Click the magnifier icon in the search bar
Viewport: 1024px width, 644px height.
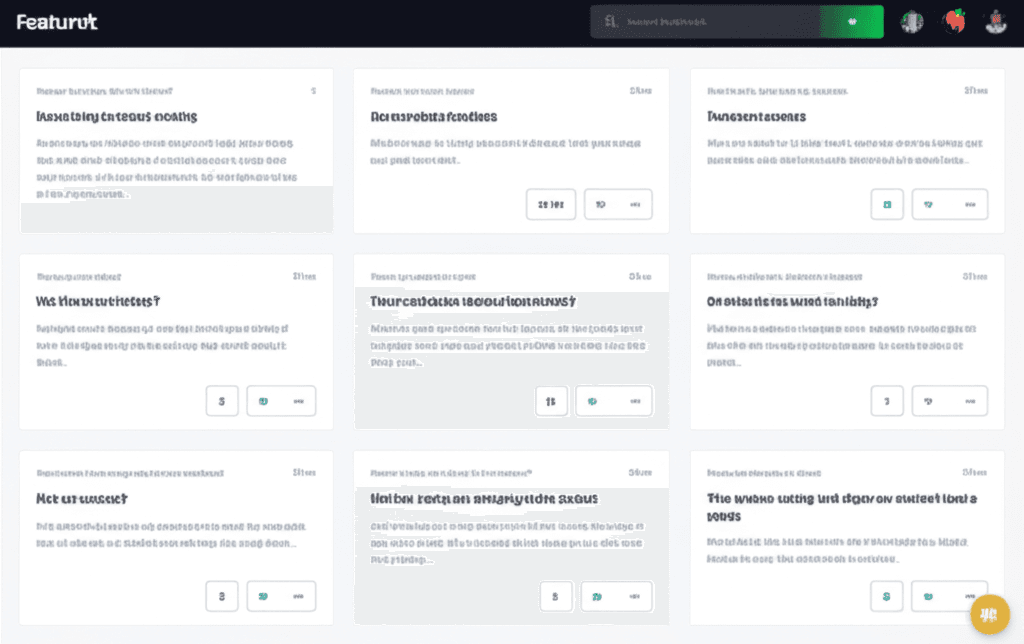(611, 22)
